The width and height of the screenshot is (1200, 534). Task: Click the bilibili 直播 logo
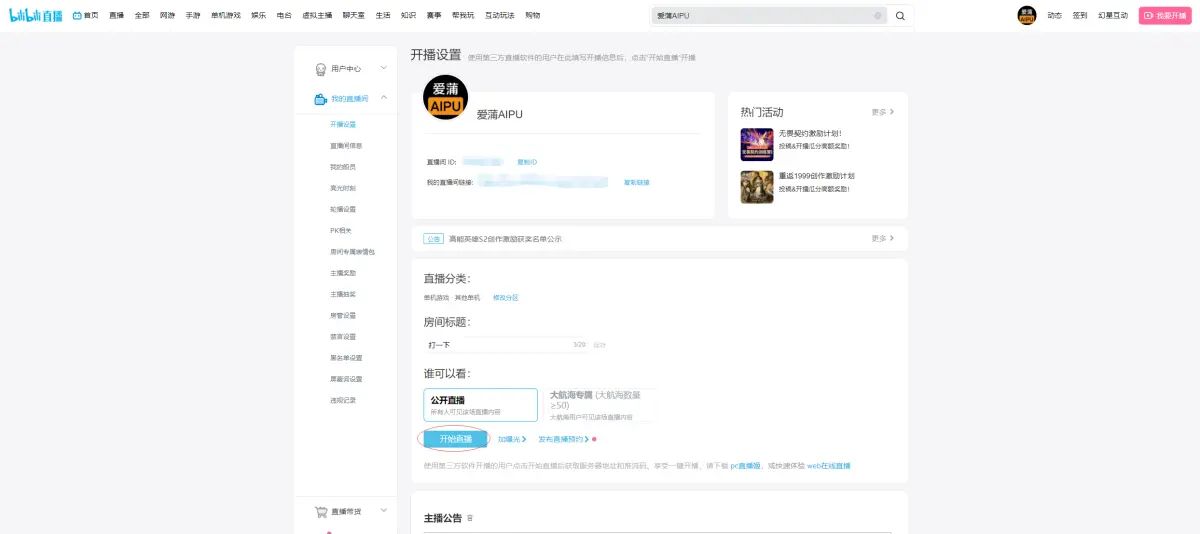point(37,16)
